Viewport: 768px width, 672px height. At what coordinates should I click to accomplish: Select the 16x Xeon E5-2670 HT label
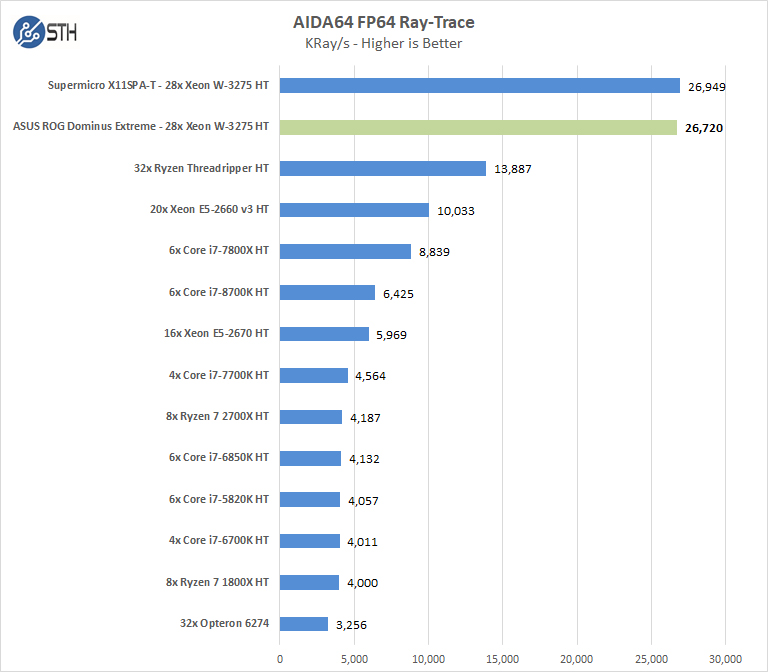pos(216,334)
